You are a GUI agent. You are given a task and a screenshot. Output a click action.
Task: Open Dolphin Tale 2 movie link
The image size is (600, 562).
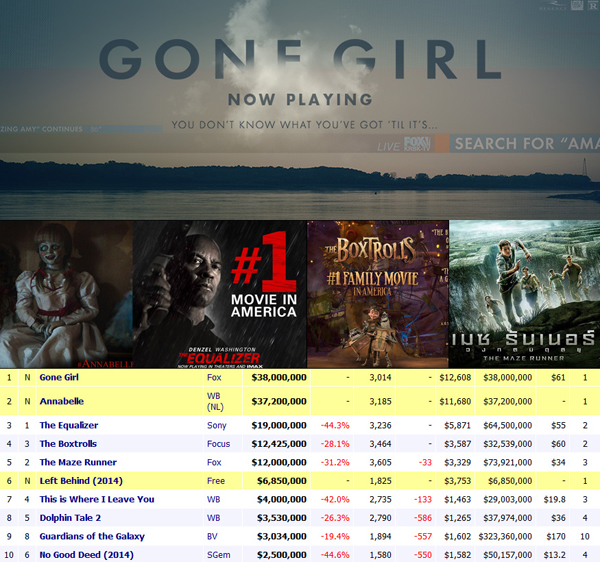(x=70, y=518)
